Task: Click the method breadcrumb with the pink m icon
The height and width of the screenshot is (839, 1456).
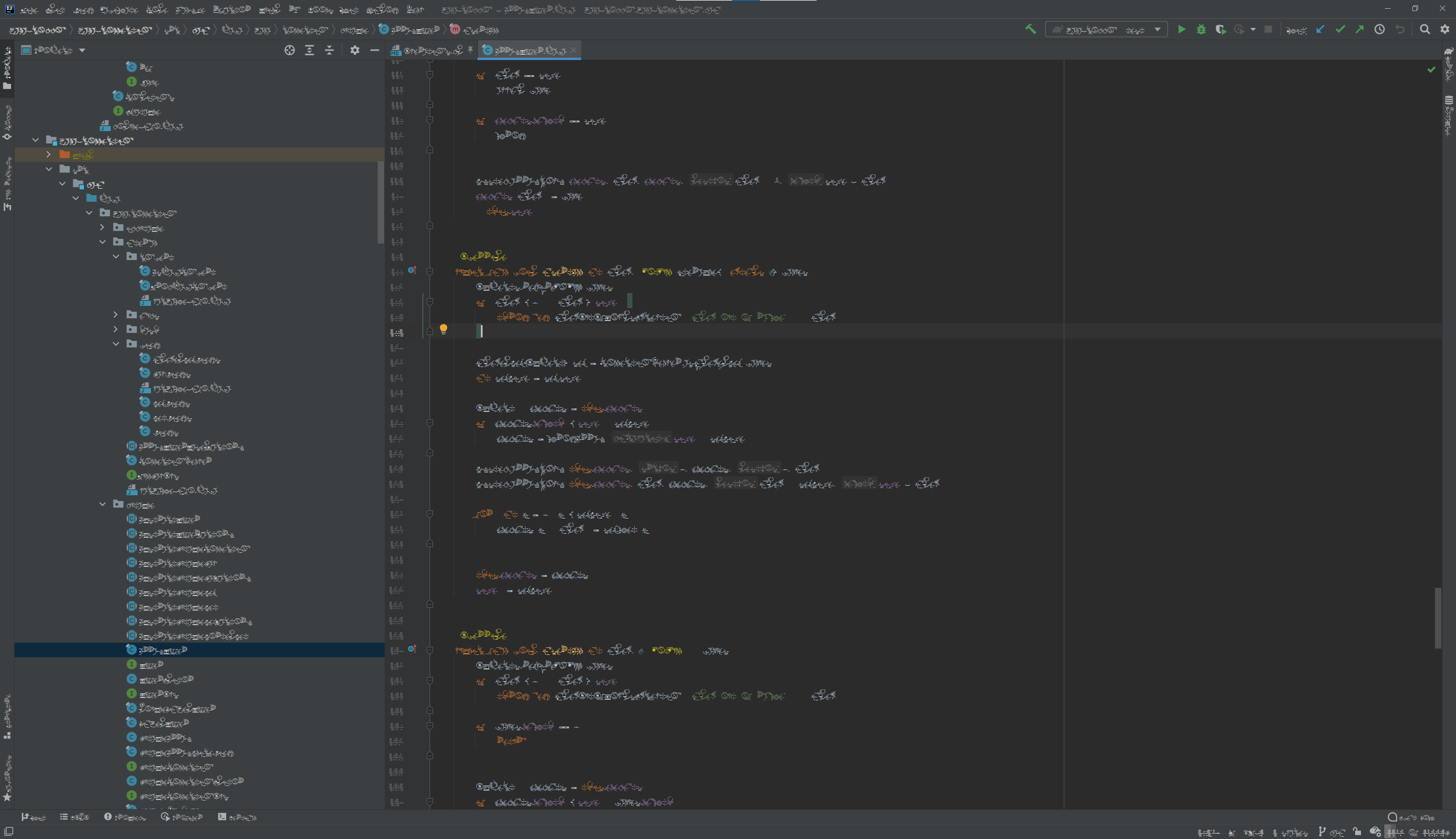Action: (474, 29)
